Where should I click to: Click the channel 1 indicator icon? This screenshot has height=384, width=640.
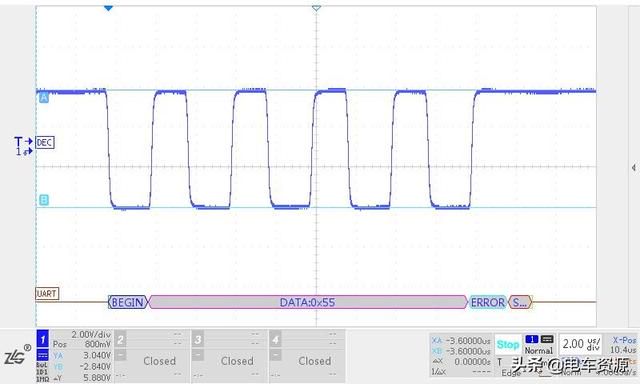click(x=43, y=339)
